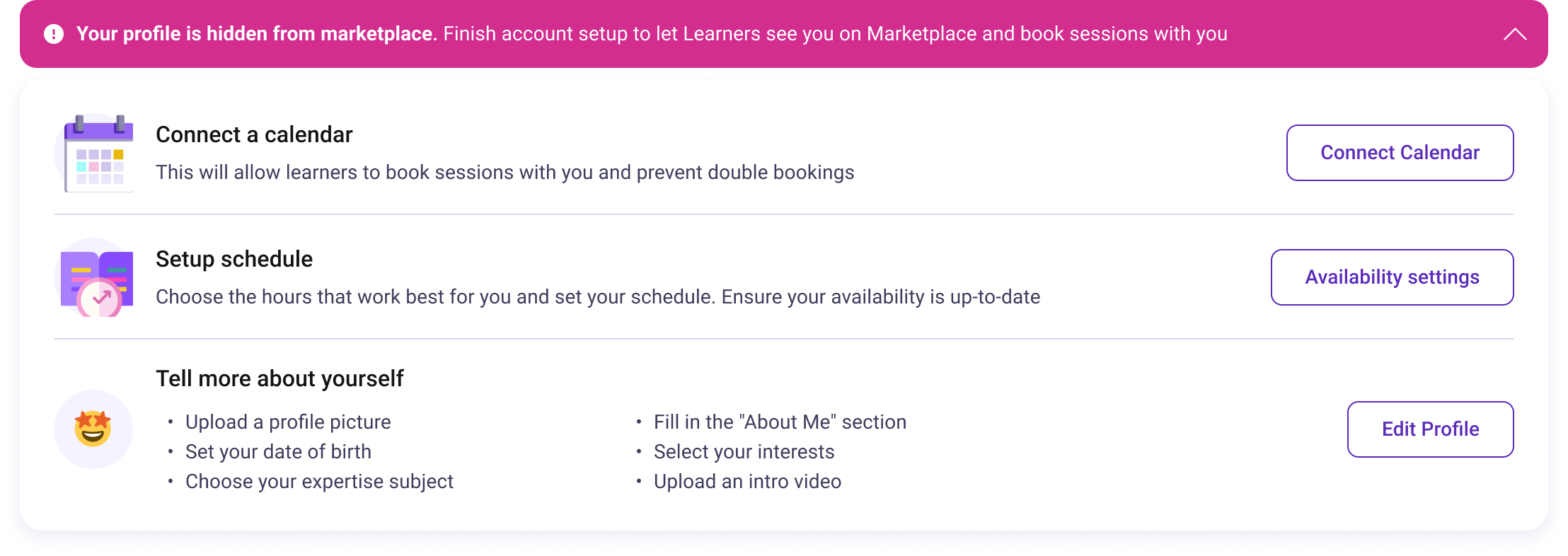This screenshot has width=1568, height=556.
Task: Select the Upload a profile picture item
Action: point(288,422)
